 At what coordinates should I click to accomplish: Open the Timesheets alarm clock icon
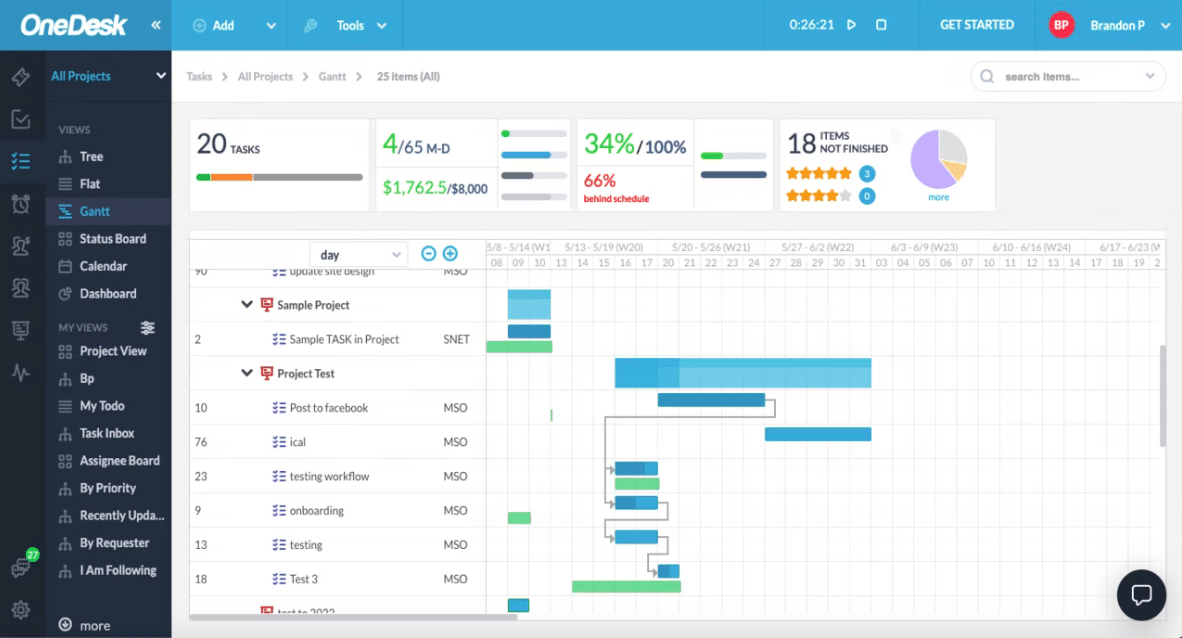pos(21,203)
